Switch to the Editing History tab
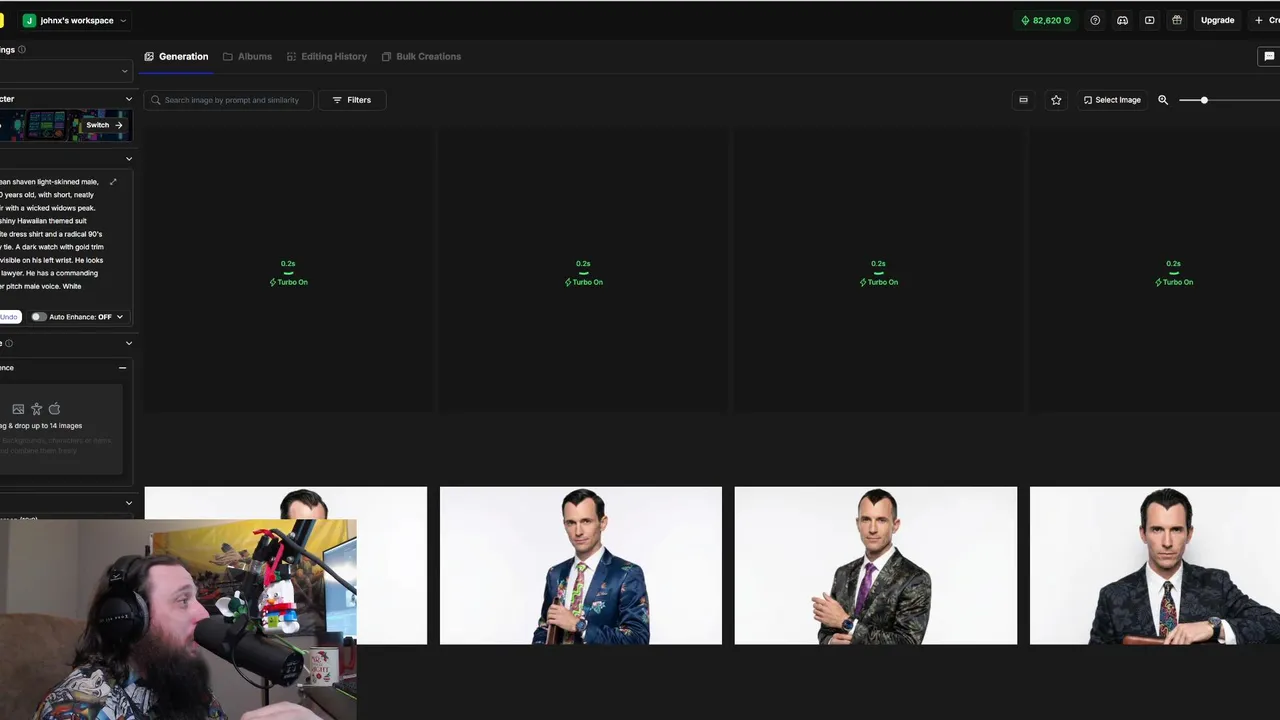 tap(327, 57)
